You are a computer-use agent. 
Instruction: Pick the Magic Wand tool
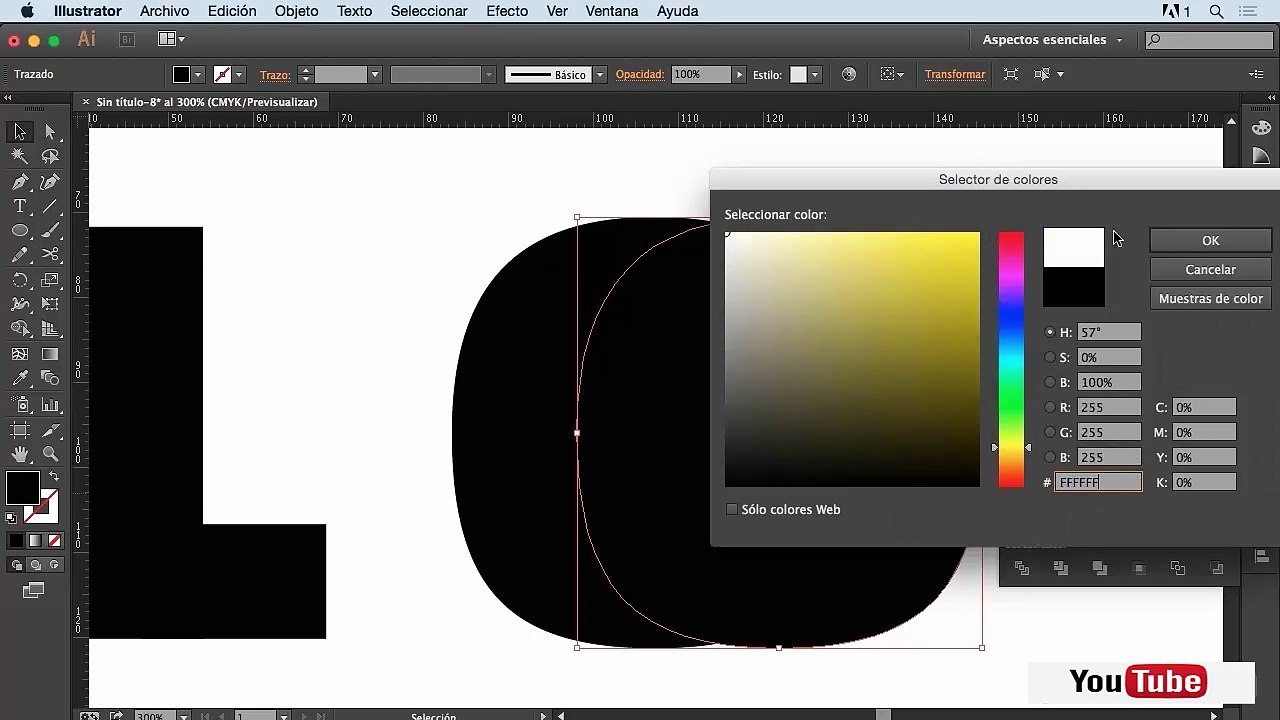click(x=20, y=157)
